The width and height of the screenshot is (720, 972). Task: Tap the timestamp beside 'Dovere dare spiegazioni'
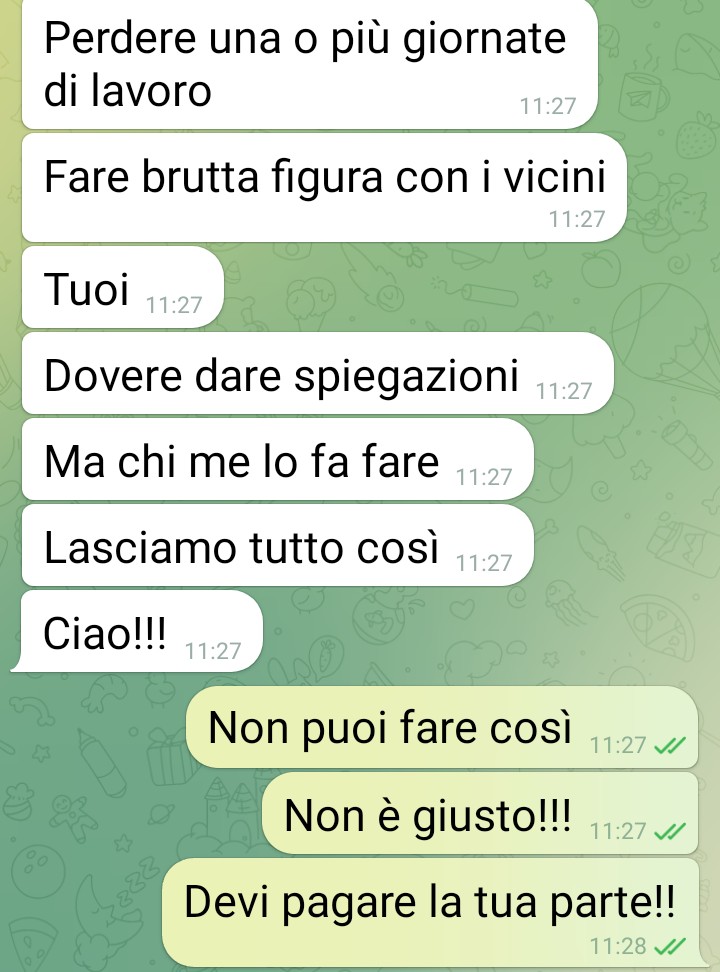coord(564,391)
